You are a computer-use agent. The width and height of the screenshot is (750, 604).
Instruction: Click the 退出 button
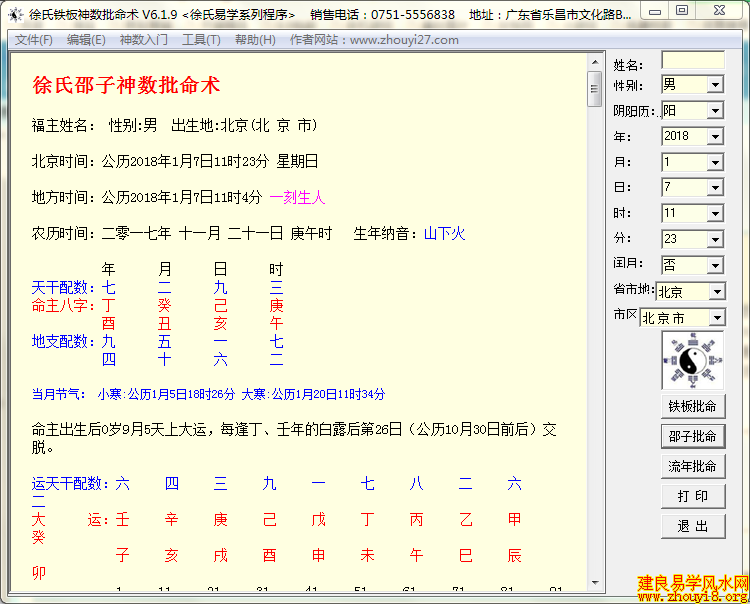coord(693,527)
